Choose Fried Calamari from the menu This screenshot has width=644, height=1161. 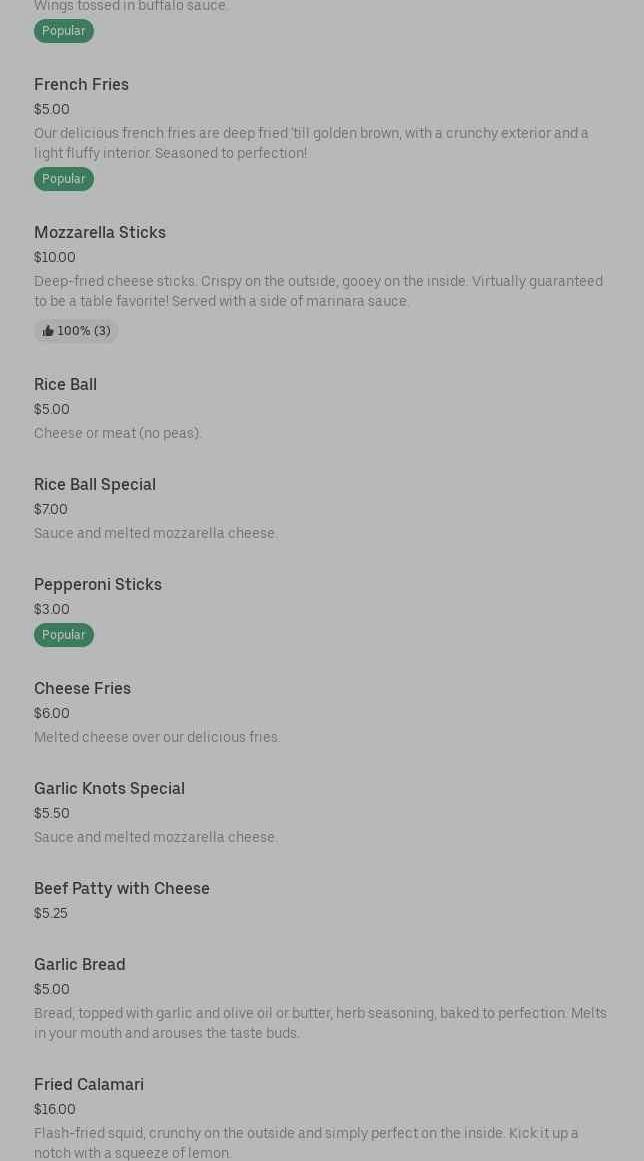(89, 1085)
